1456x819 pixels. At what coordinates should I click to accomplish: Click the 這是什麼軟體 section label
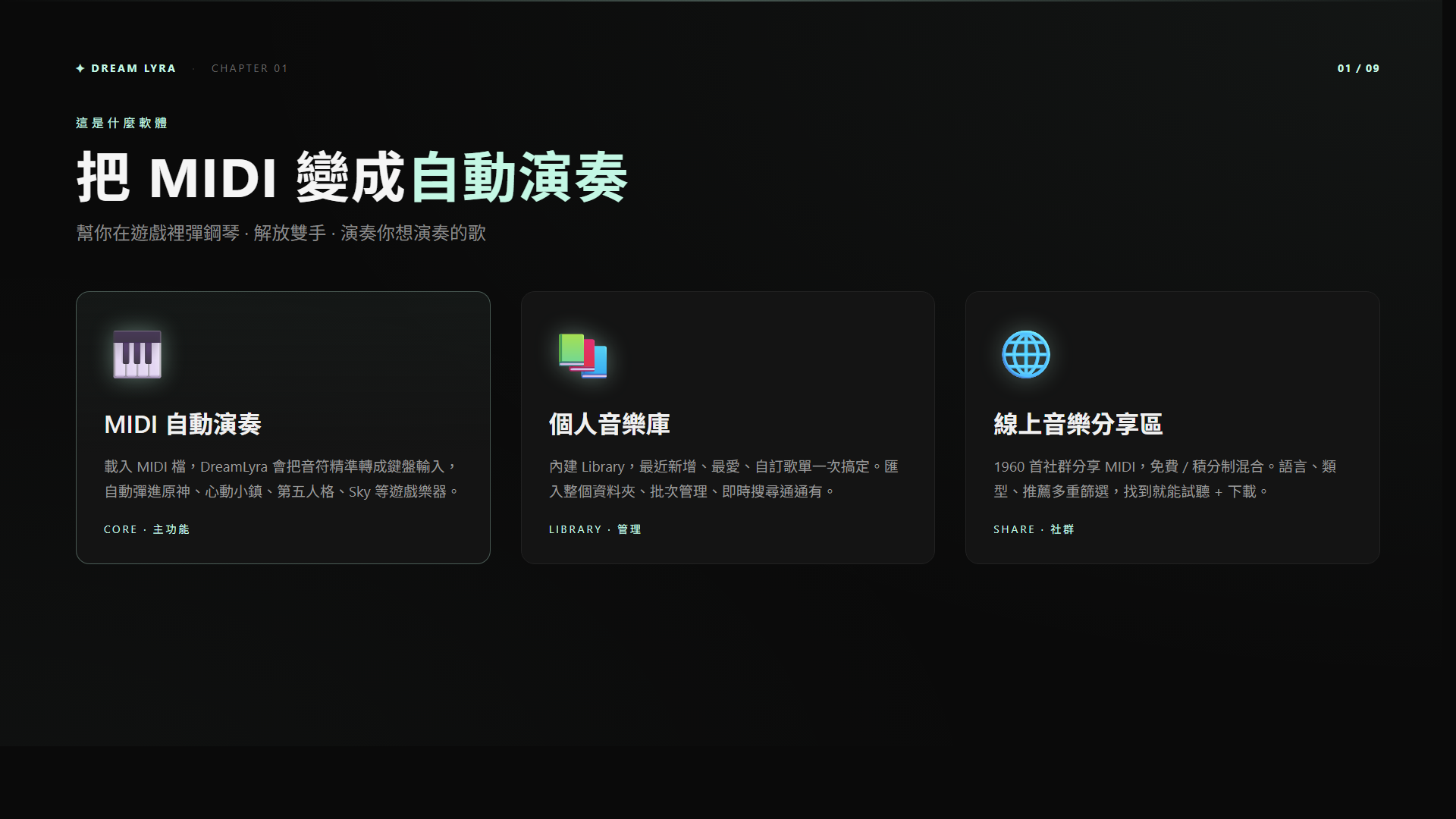[x=121, y=123]
